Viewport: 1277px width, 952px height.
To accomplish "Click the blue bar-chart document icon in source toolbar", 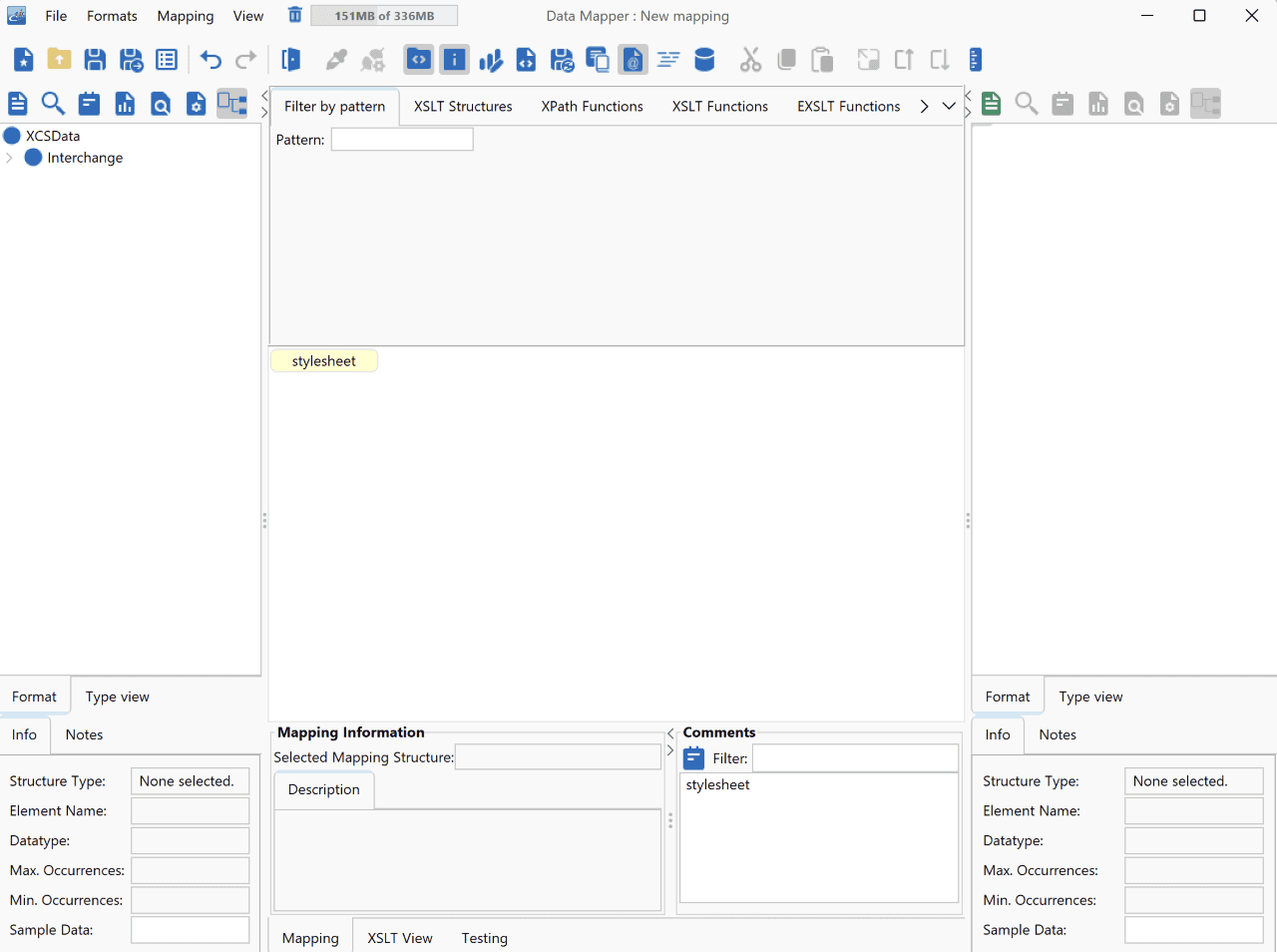I will point(125,103).
